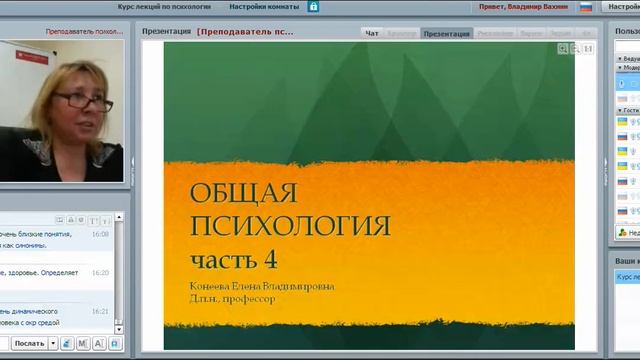Click the chat scrollbar up arrow
This screenshot has height=360, width=640.
pos(119,217)
